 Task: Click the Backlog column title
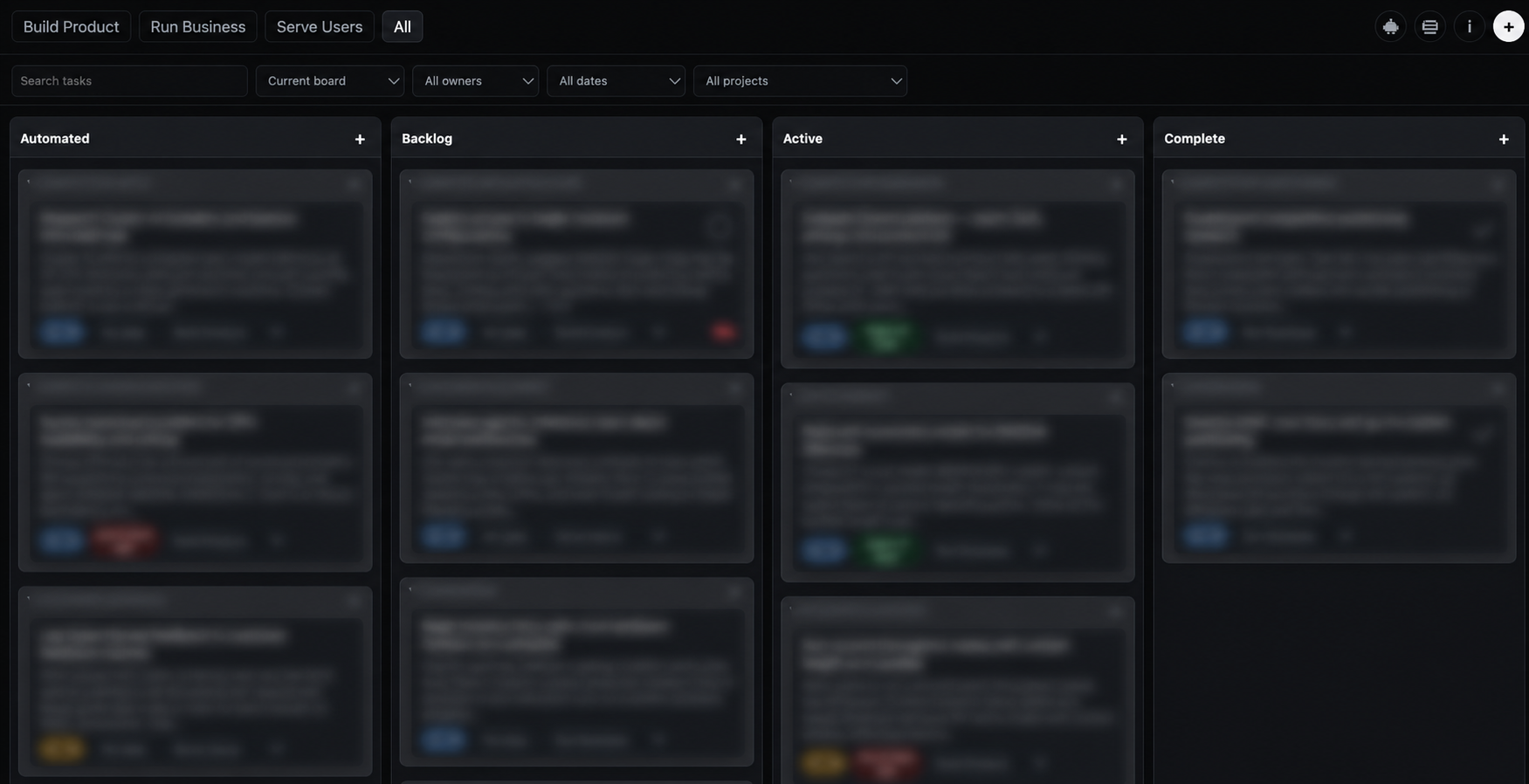point(427,139)
